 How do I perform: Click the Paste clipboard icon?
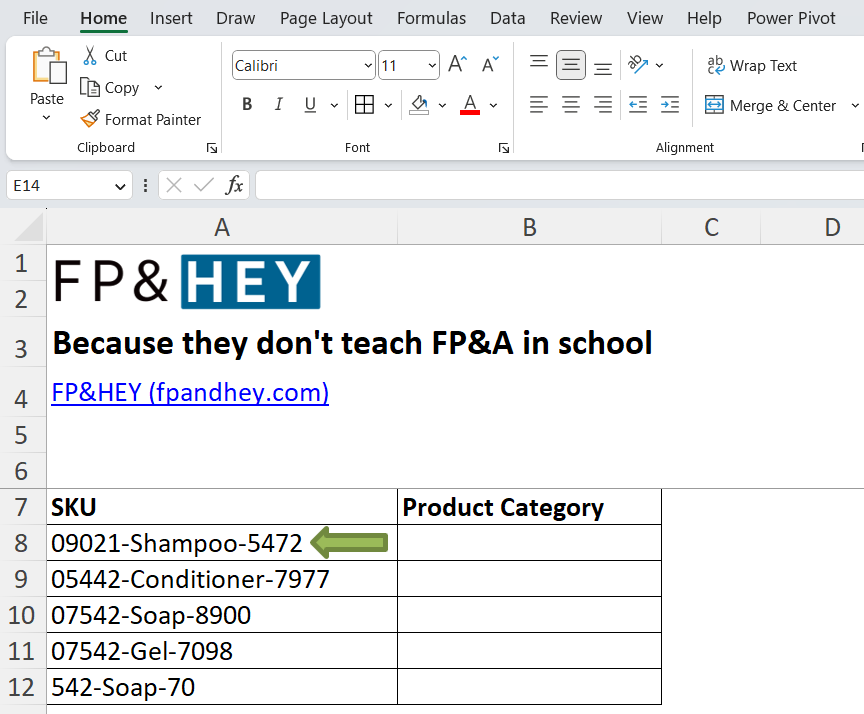pyautogui.click(x=48, y=66)
